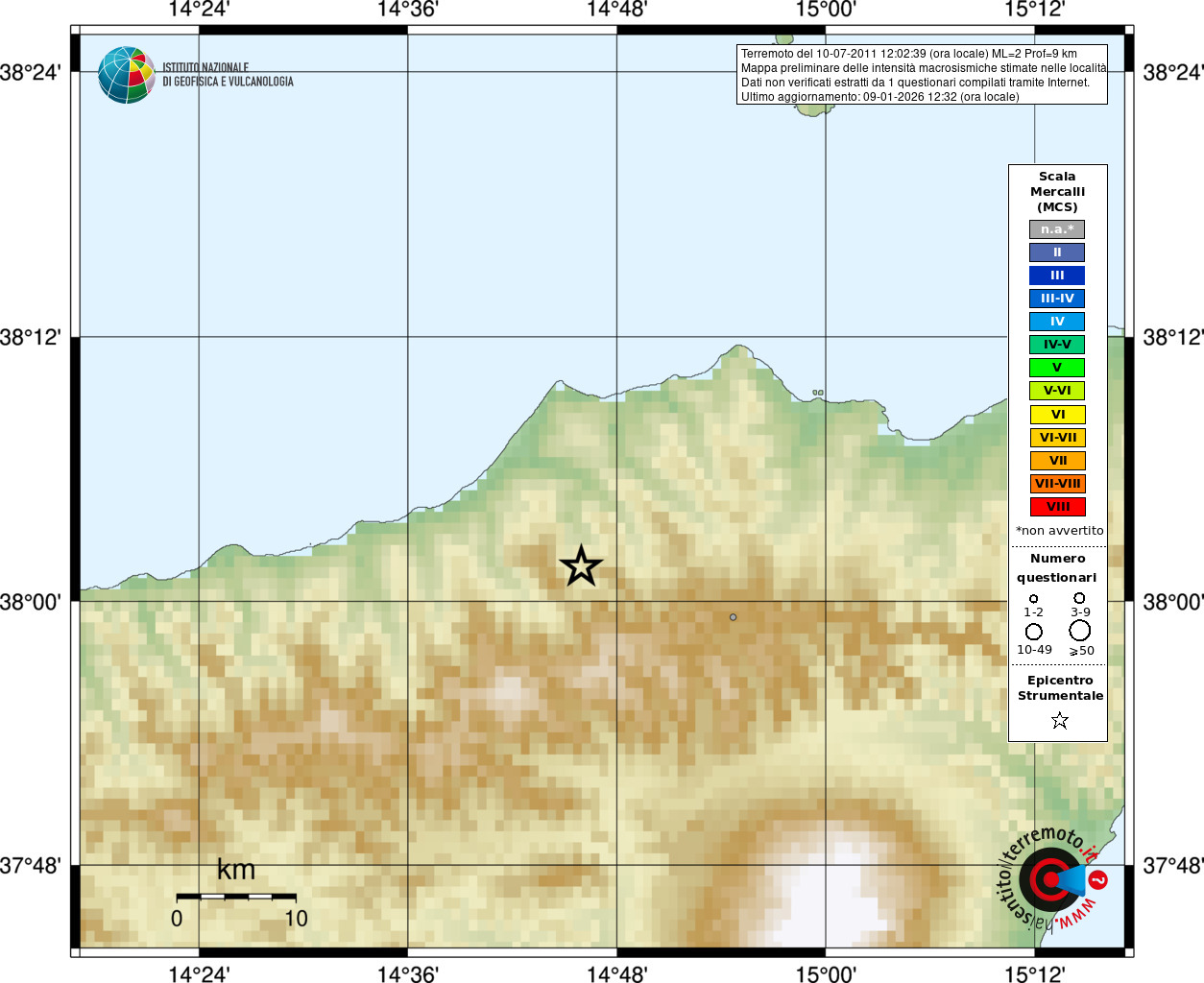Select the intensity II legend swatch

point(1057,252)
